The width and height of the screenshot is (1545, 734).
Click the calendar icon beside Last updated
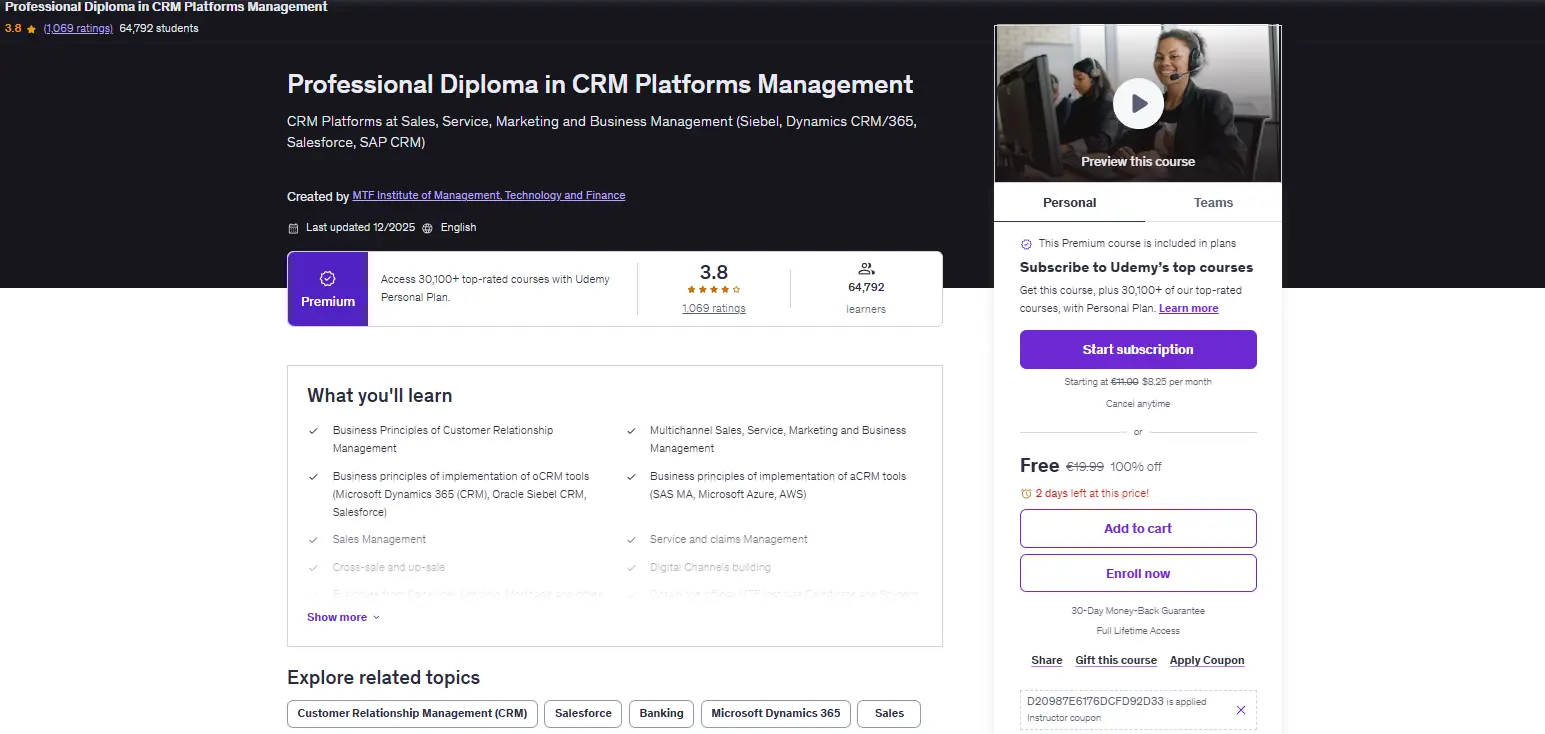pyautogui.click(x=293, y=228)
